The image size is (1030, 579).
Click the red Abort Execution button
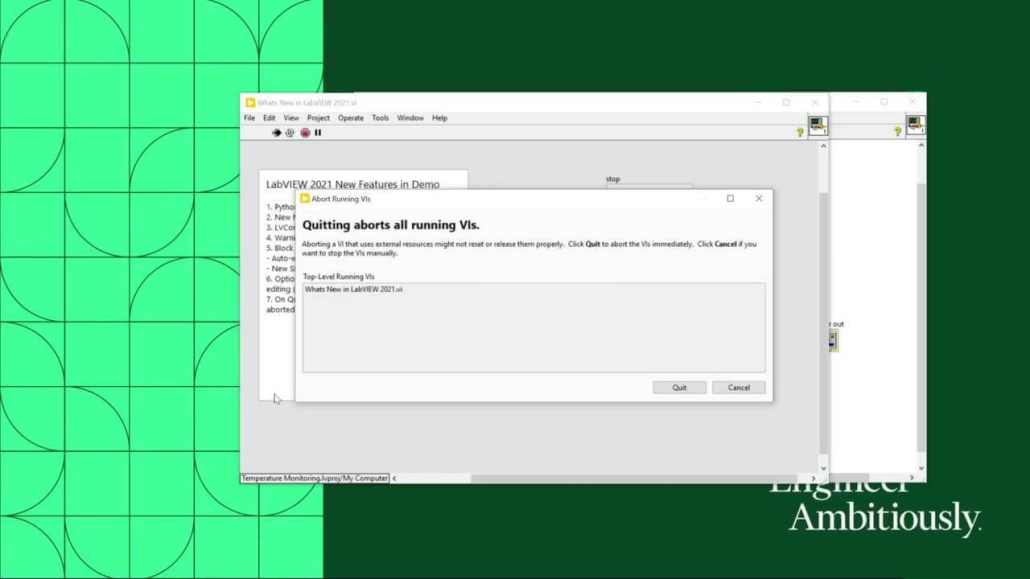pyautogui.click(x=305, y=133)
